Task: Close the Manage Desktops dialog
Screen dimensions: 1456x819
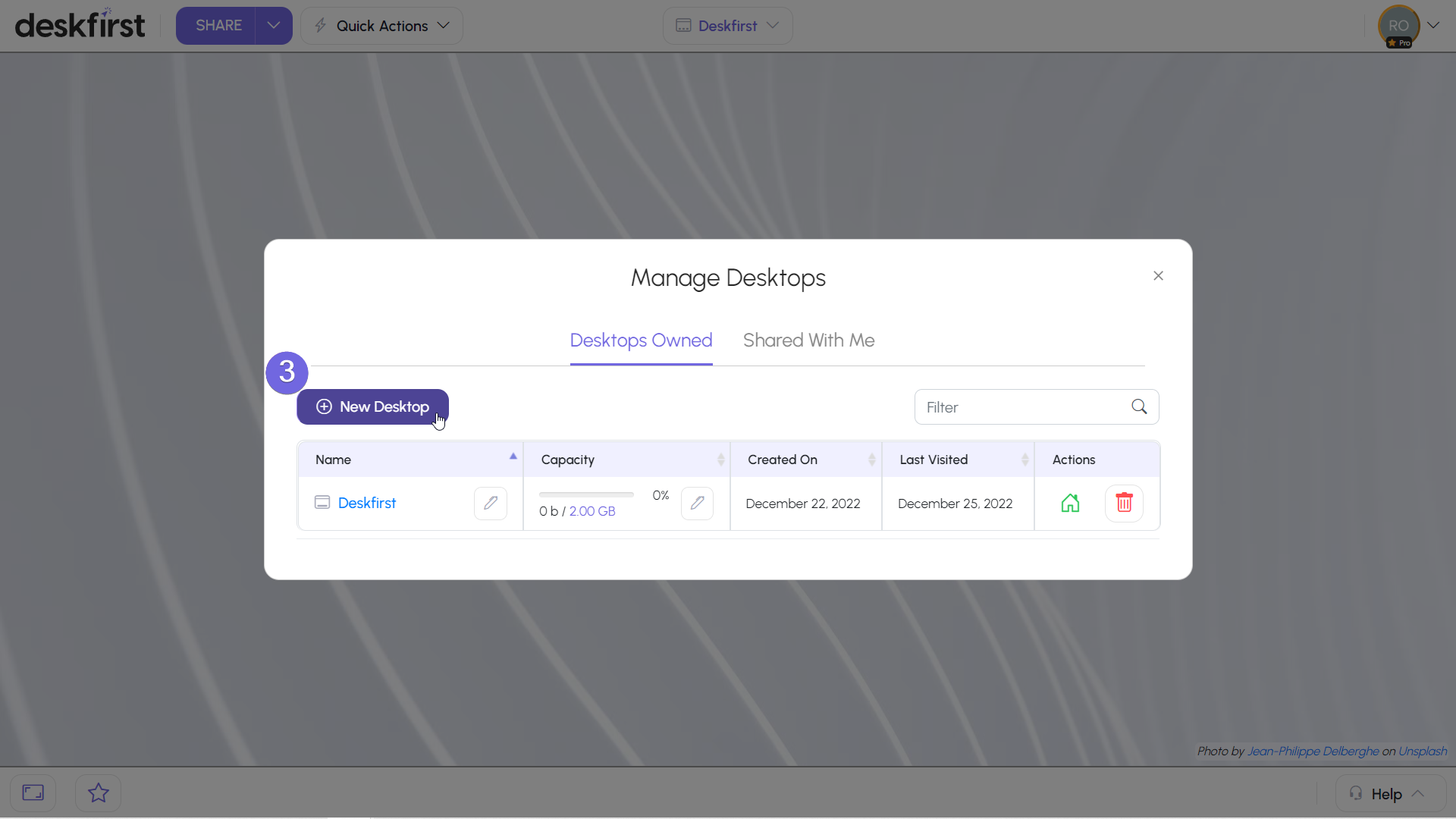Action: pos(1158,276)
